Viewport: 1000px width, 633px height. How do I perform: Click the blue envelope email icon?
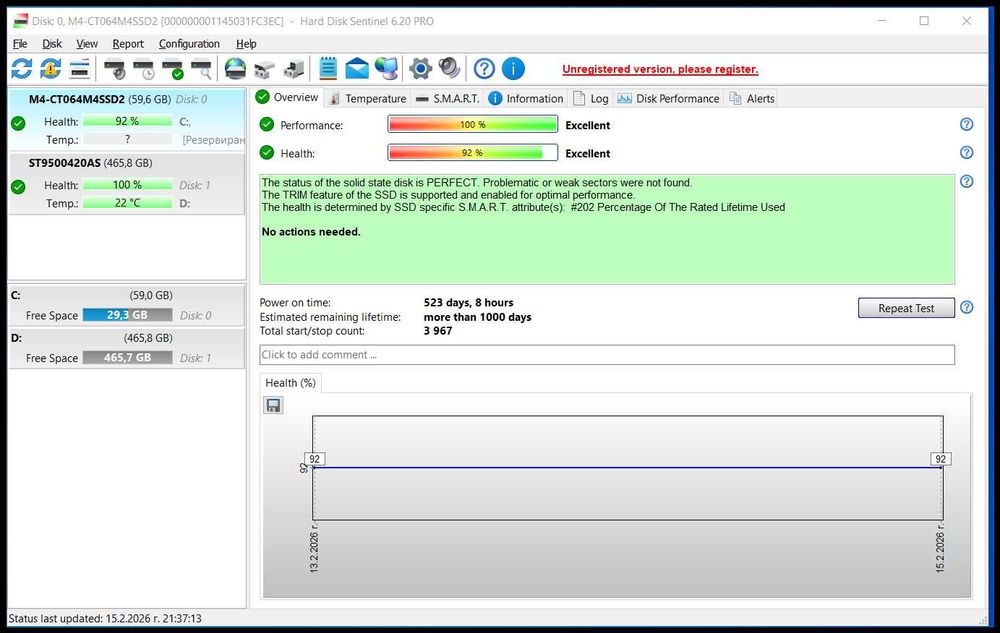357,69
